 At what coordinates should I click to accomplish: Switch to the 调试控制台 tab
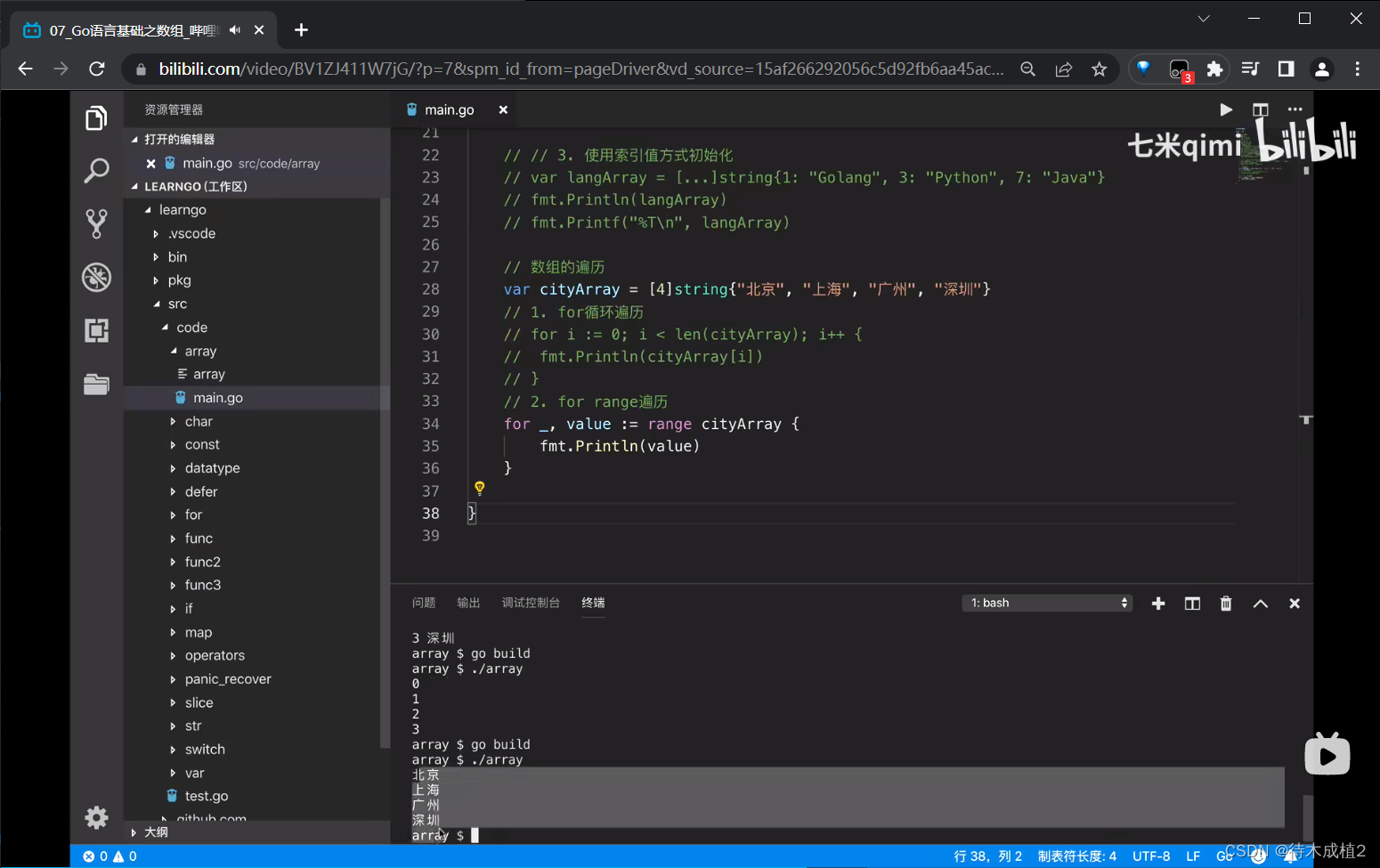pyautogui.click(x=531, y=603)
